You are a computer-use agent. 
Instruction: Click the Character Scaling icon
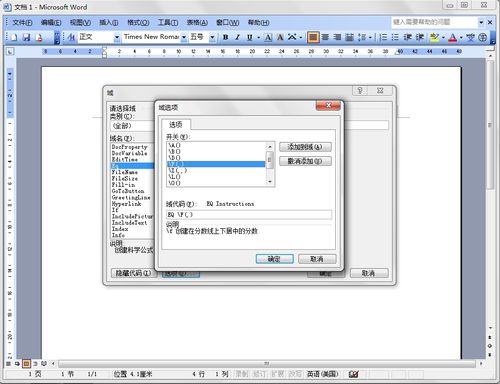(x=292, y=37)
